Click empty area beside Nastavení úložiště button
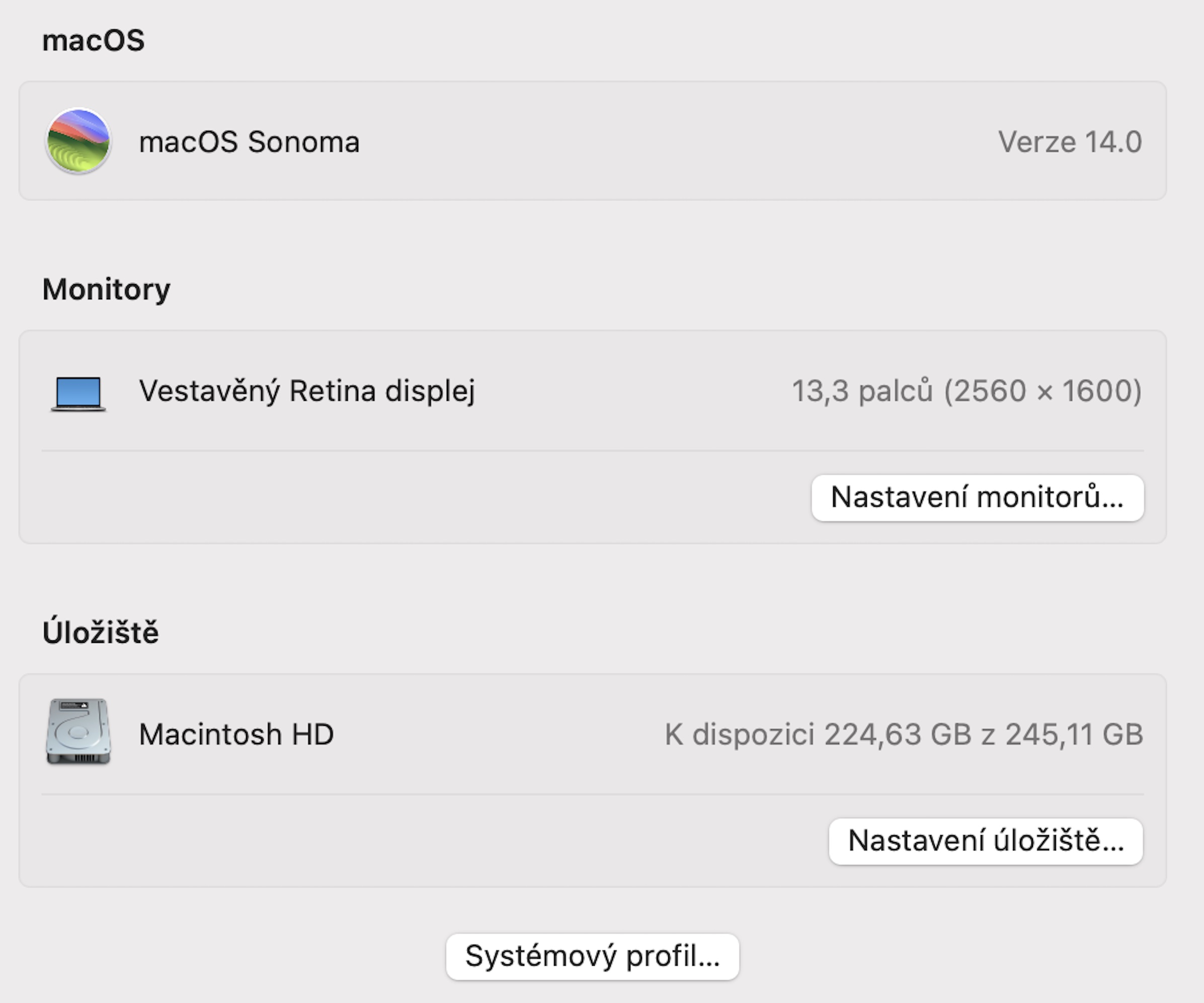Viewport: 1204px width, 1003px height. coord(402,841)
